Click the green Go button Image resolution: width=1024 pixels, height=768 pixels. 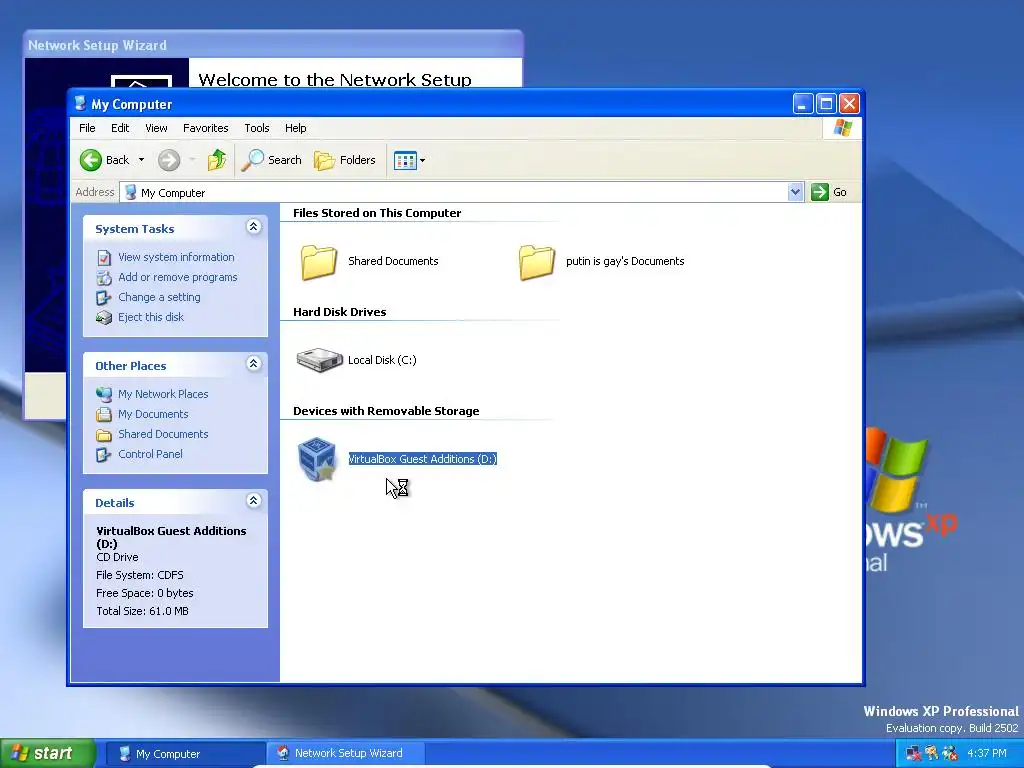pyautogui.click(x=829, y=192)
